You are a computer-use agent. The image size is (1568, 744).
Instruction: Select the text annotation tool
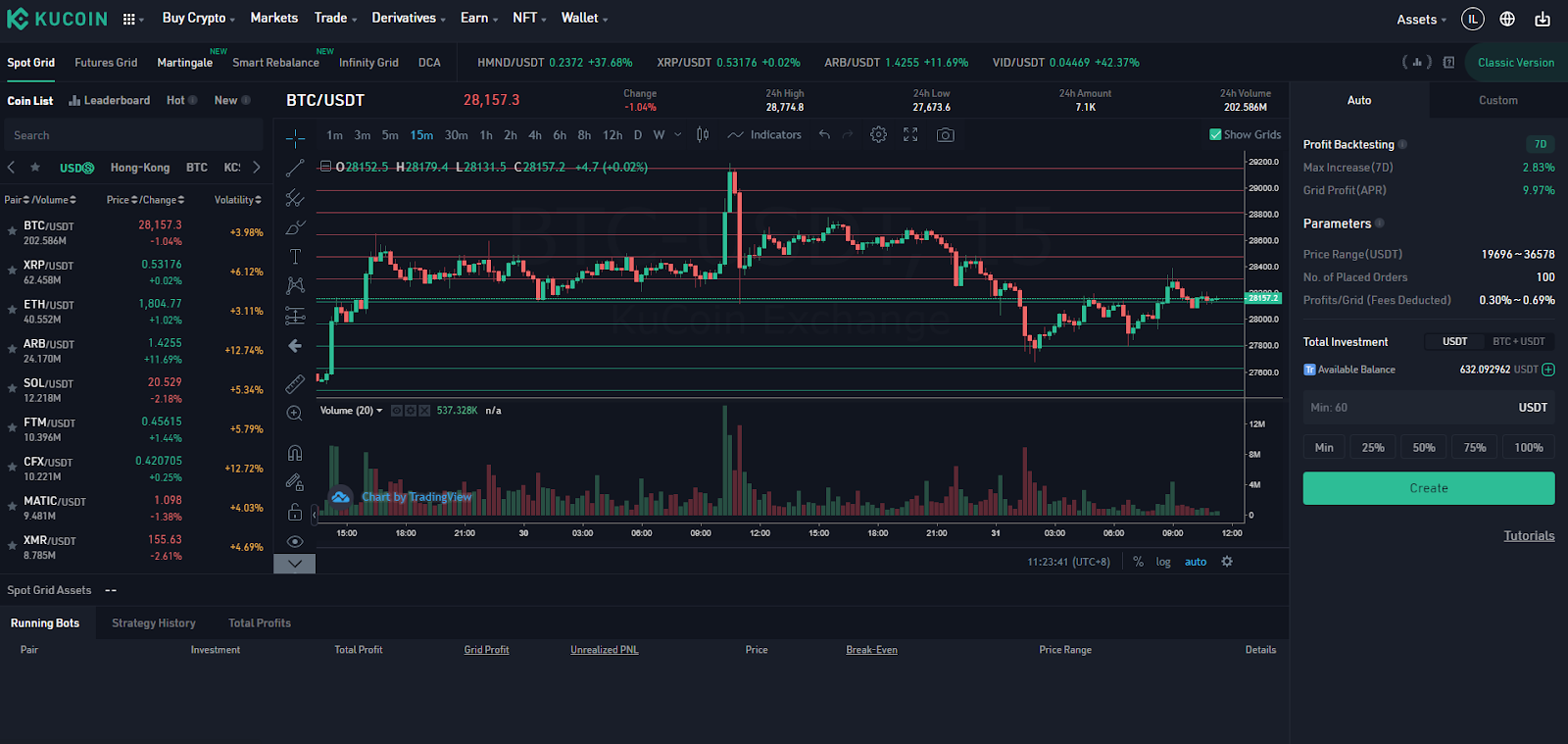click(x=295, y=257)
